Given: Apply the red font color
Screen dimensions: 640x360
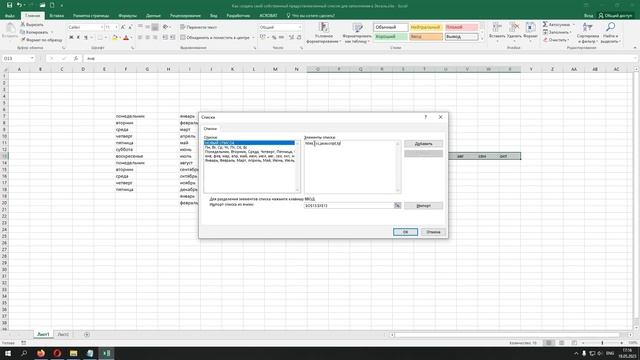Looking at the screenshot, I should click(x=126, y=38).
